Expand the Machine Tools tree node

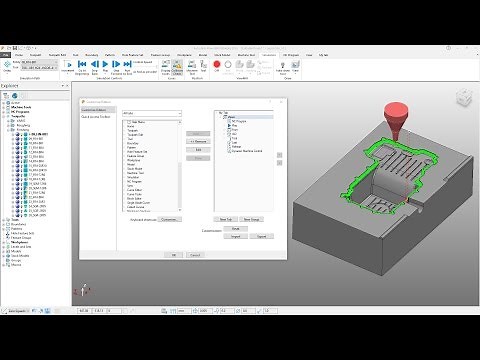click(x=4, y=107)
